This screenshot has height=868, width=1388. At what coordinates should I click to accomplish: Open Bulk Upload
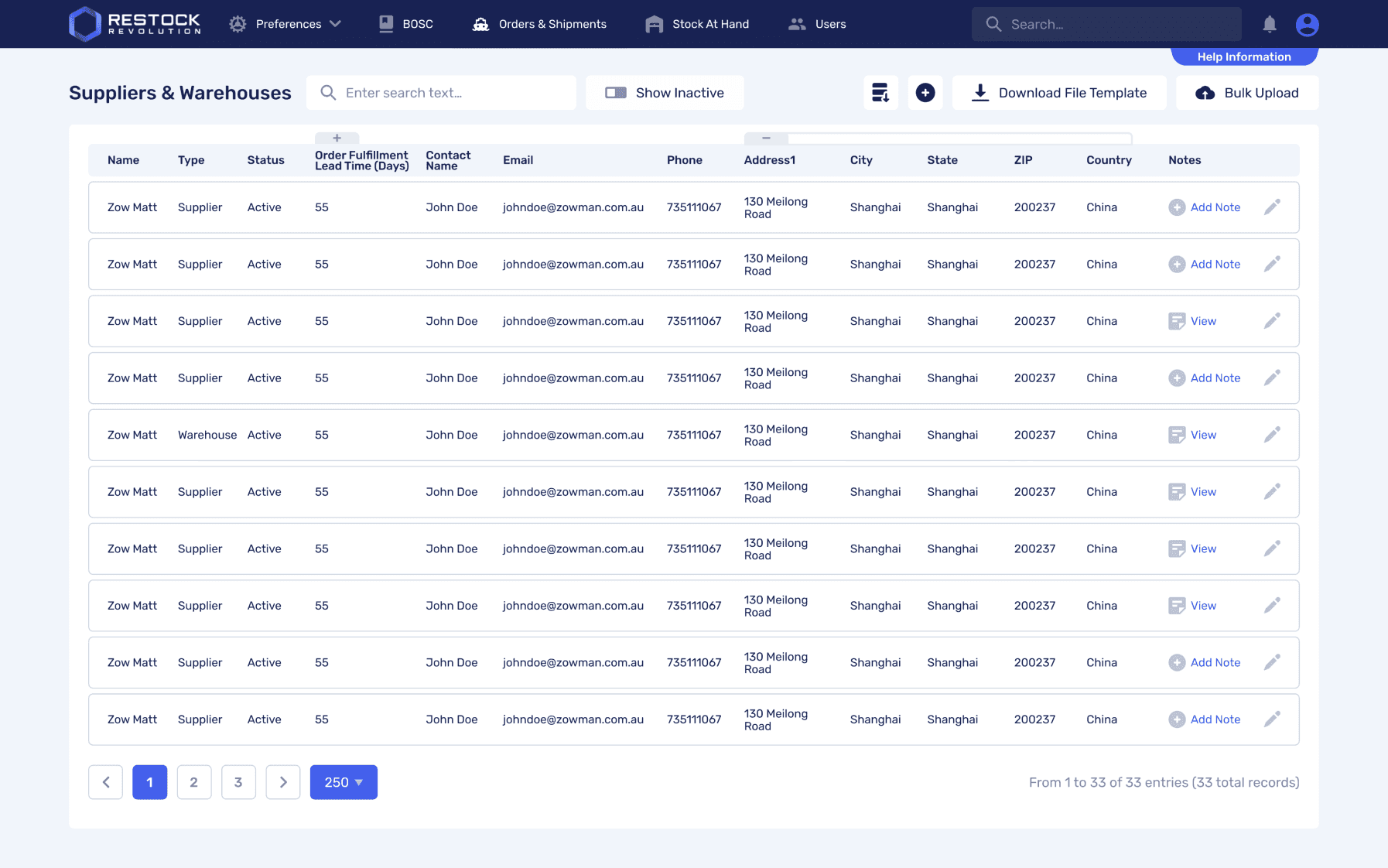pyautogui.click(x=1247, y=93)
